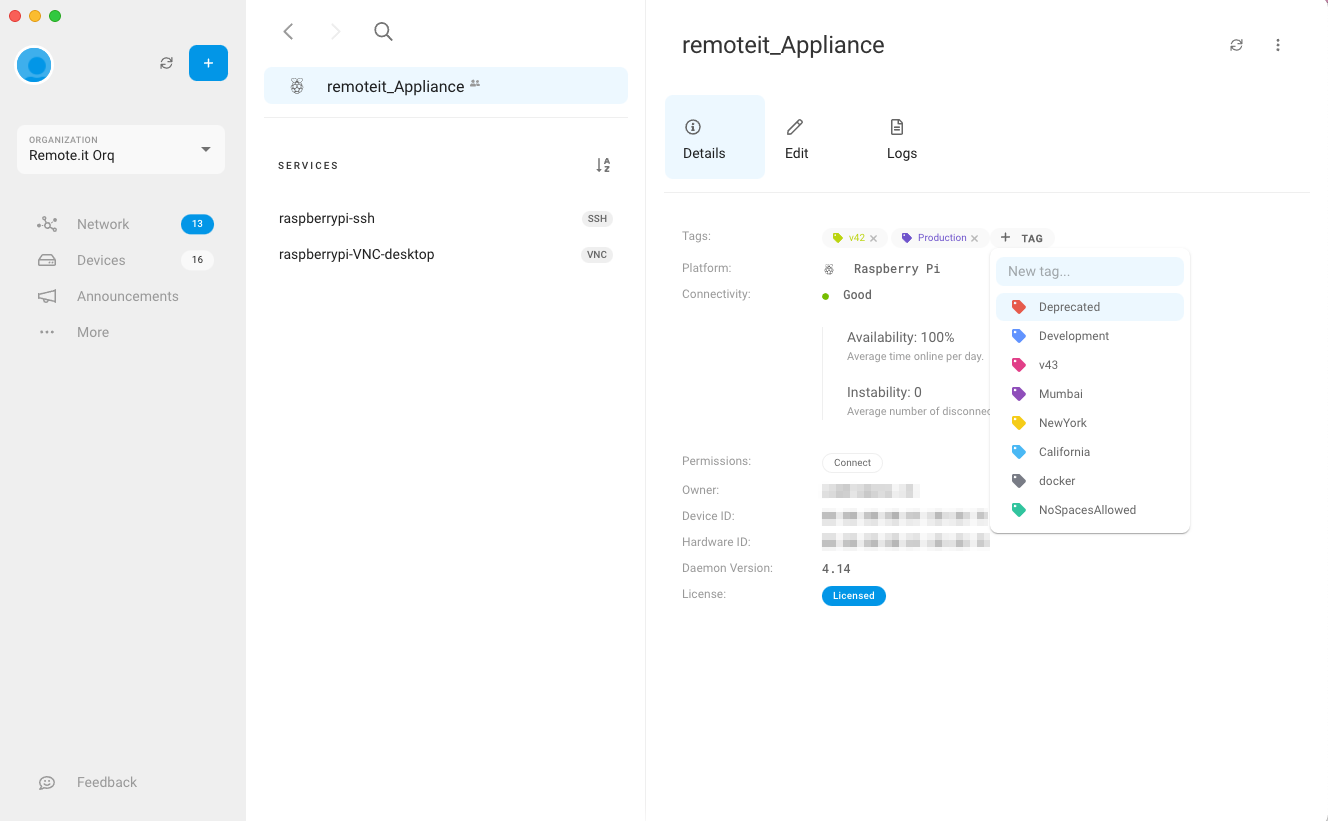Switch to the Details tab

715,137
